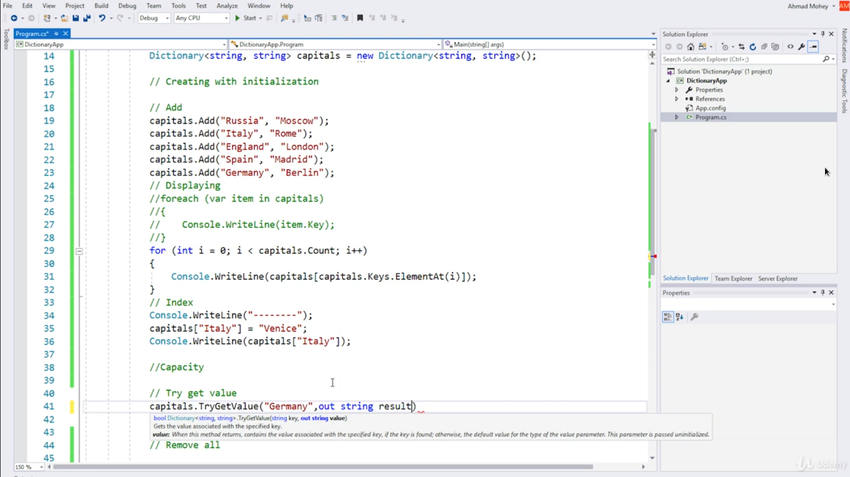850x477 pixels.
Task: Select App.config in Solution Explorer
Action: 710,108
